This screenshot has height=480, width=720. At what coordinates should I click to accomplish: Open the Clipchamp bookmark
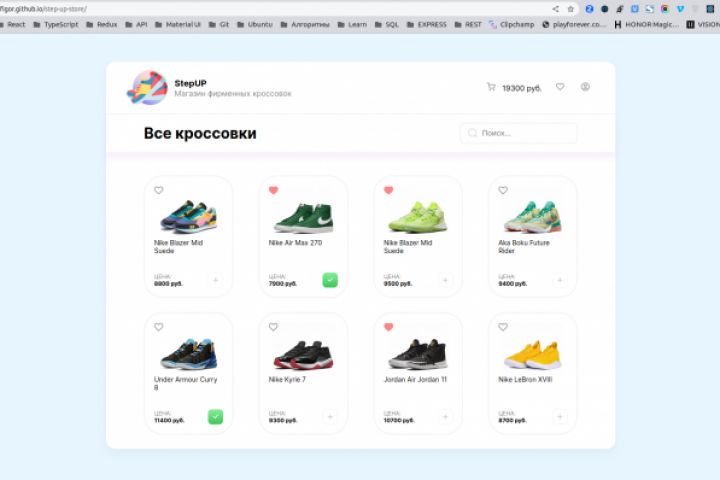click(512, 24)
